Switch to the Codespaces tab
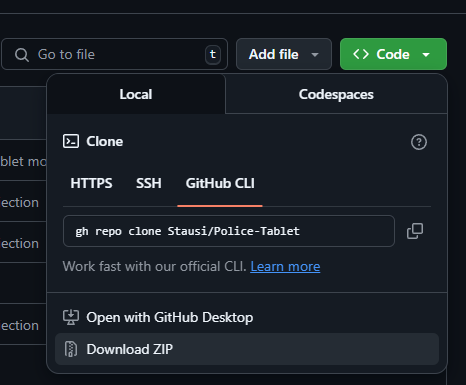This screenshot has height=385, width=466. (x=336, y=94)
